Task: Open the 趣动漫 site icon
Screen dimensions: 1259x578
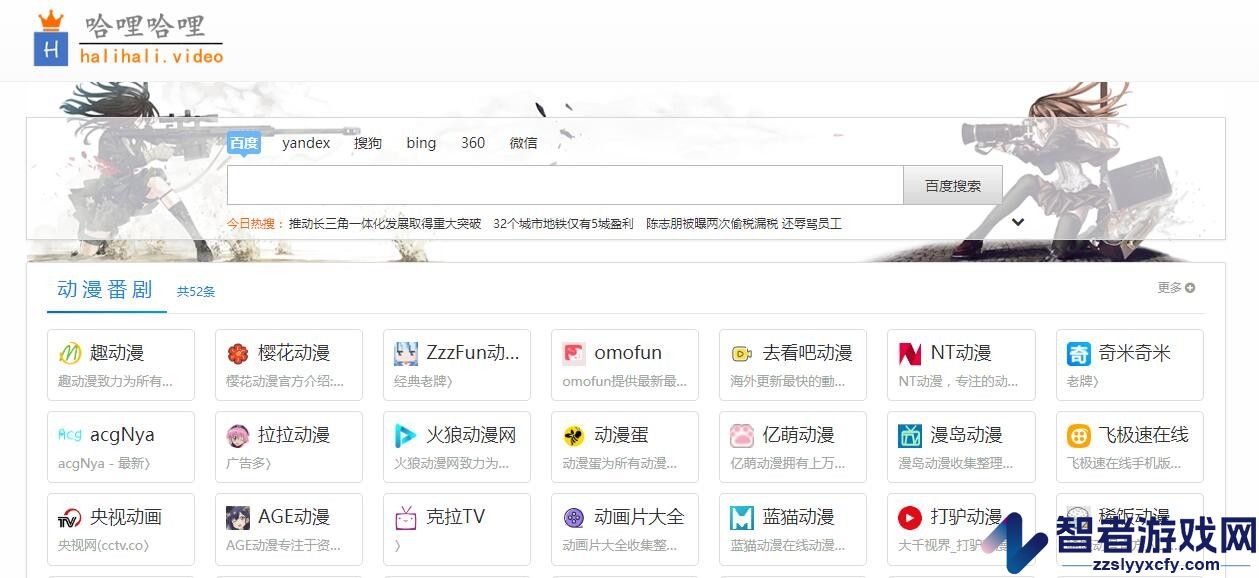Action: click(x=70, y=353)
